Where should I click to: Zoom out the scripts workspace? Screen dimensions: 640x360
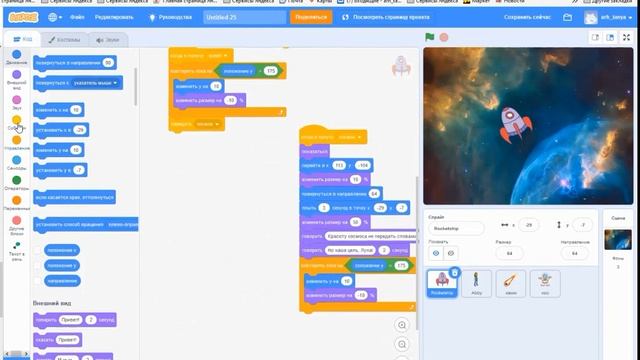[402, 344]
